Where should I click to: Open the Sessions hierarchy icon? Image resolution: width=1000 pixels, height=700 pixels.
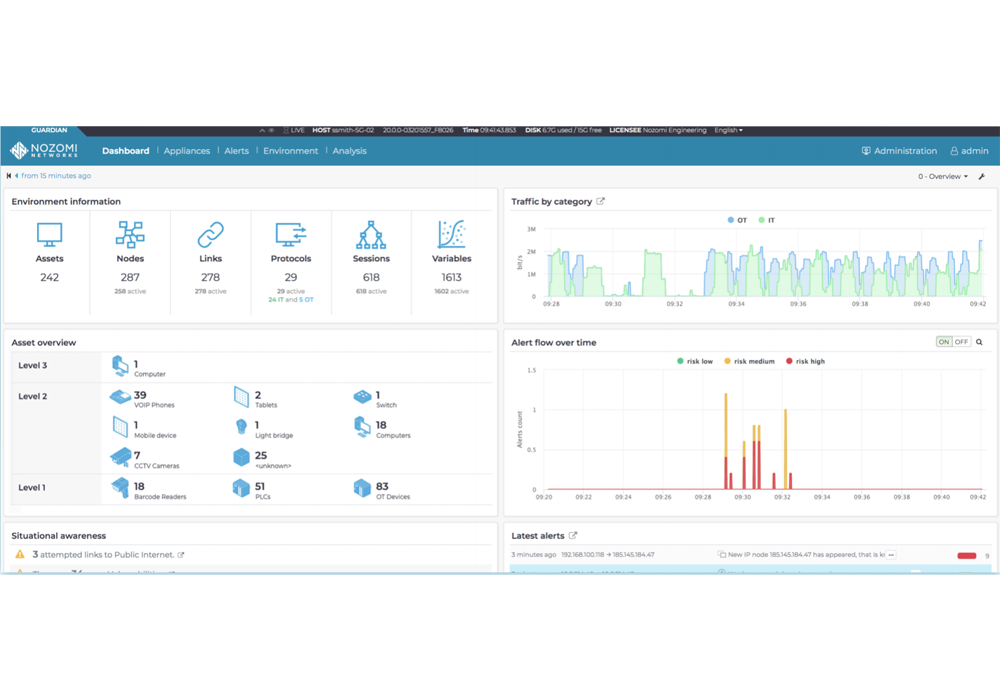[371, 235]
